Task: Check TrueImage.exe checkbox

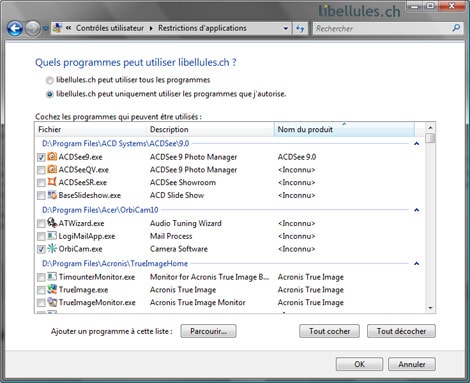Action: (41, 290)
